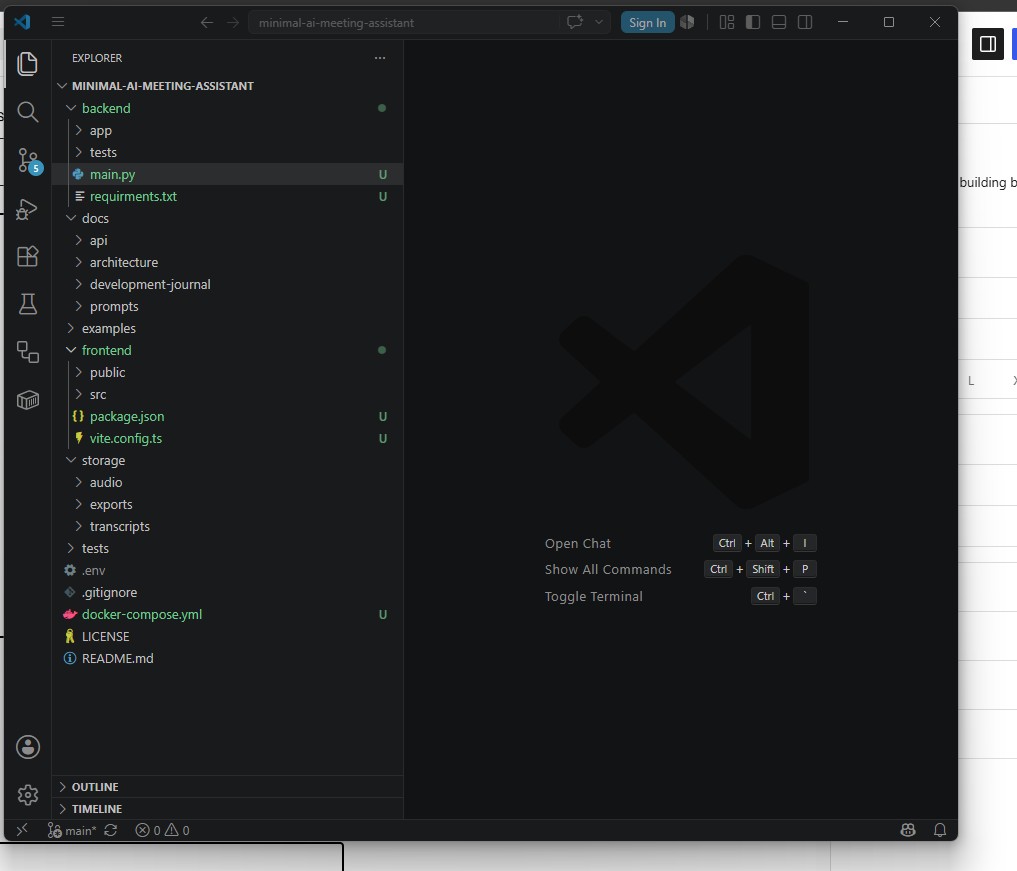Open Explorer views and more actions
This screenshot has width=1017, height=871.
click(380, 58)
